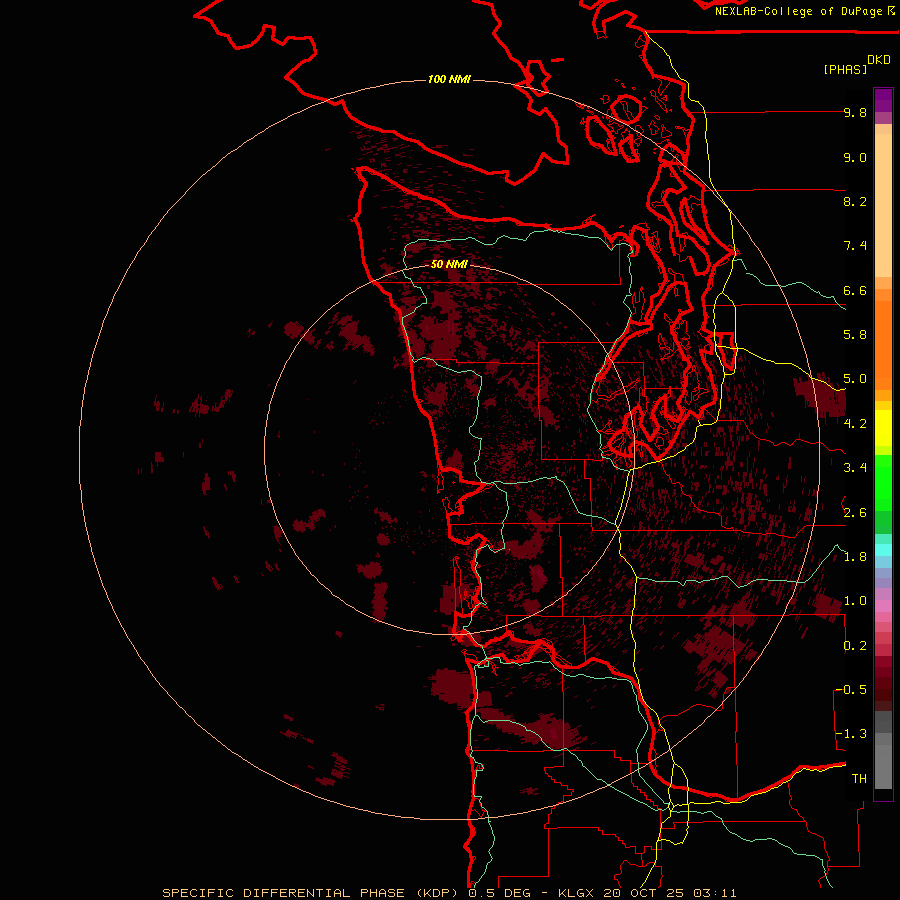
Task: Click the 2.6 scale value
Action: pos(855,513)
